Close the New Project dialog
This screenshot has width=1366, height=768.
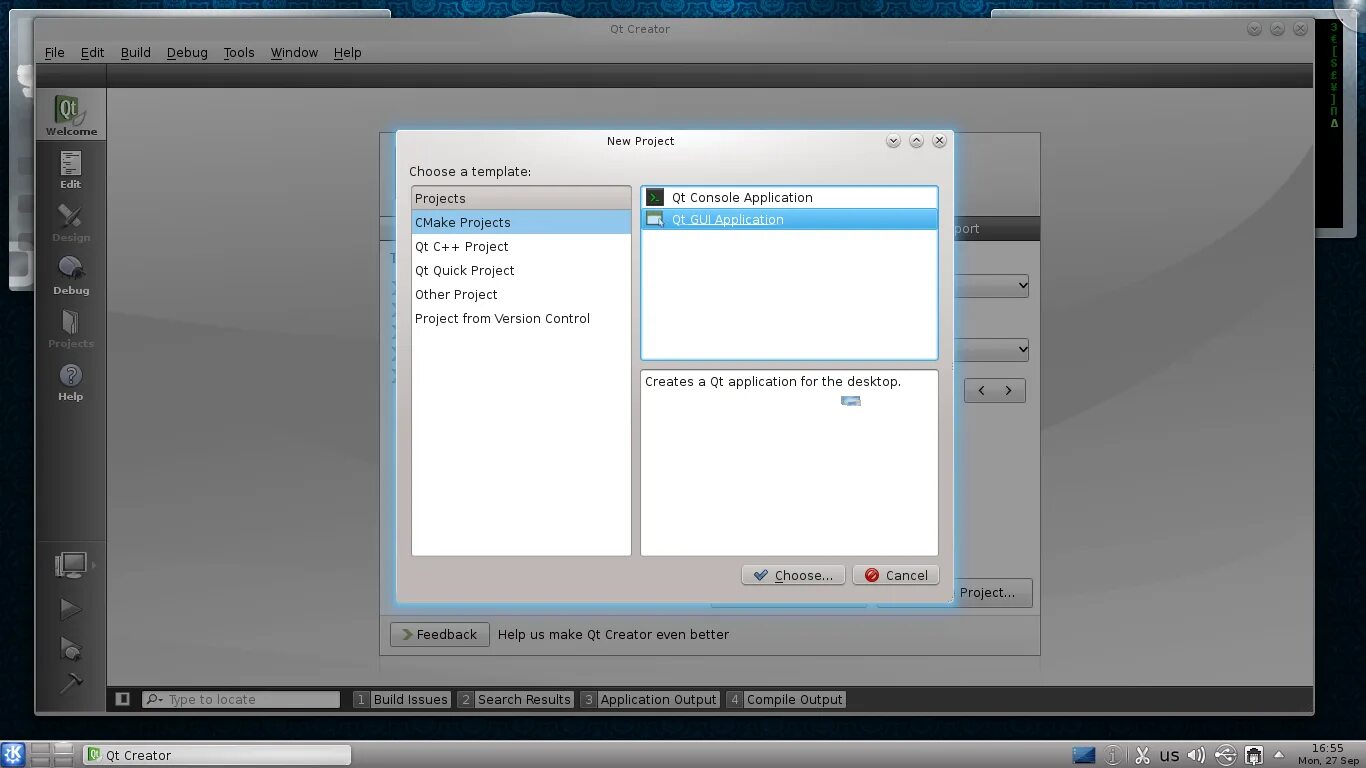click(939, 141)
